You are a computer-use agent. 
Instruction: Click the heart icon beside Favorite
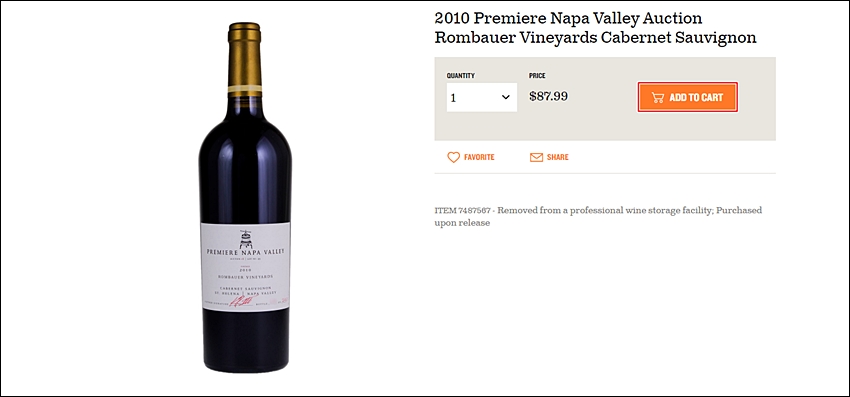pyautogui.click(x=453, y=157)
